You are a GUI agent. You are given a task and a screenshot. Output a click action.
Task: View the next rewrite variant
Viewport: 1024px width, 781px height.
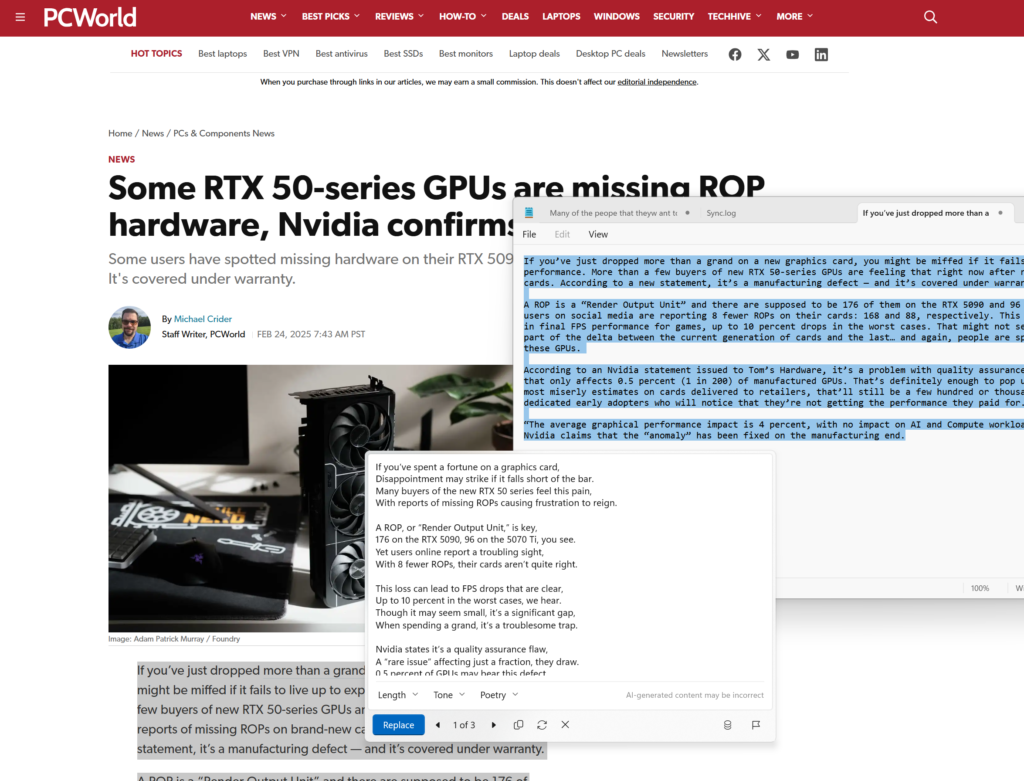(493, 724)
